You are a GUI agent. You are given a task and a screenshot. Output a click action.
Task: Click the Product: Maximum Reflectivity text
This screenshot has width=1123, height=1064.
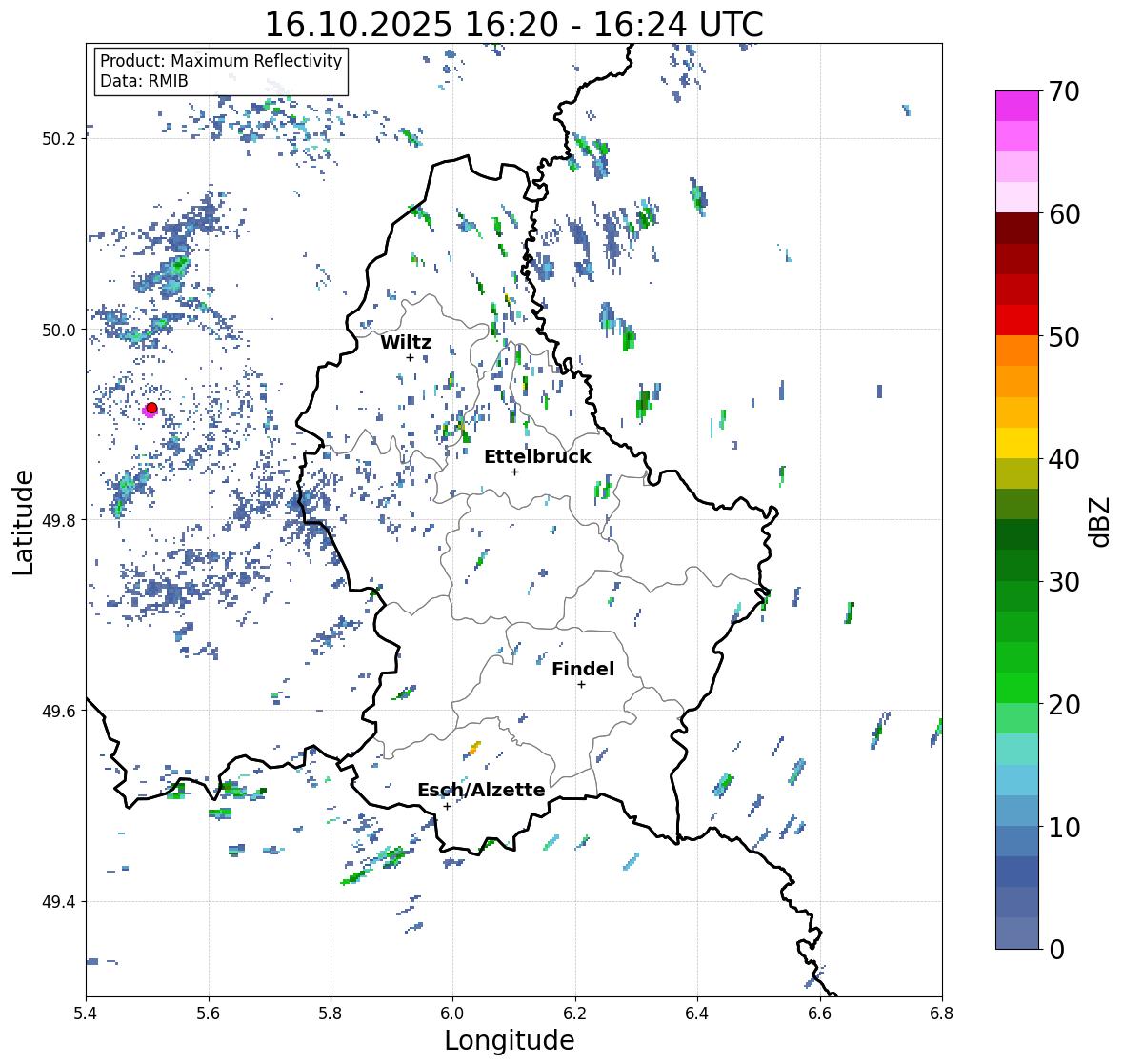click(221, 61)
